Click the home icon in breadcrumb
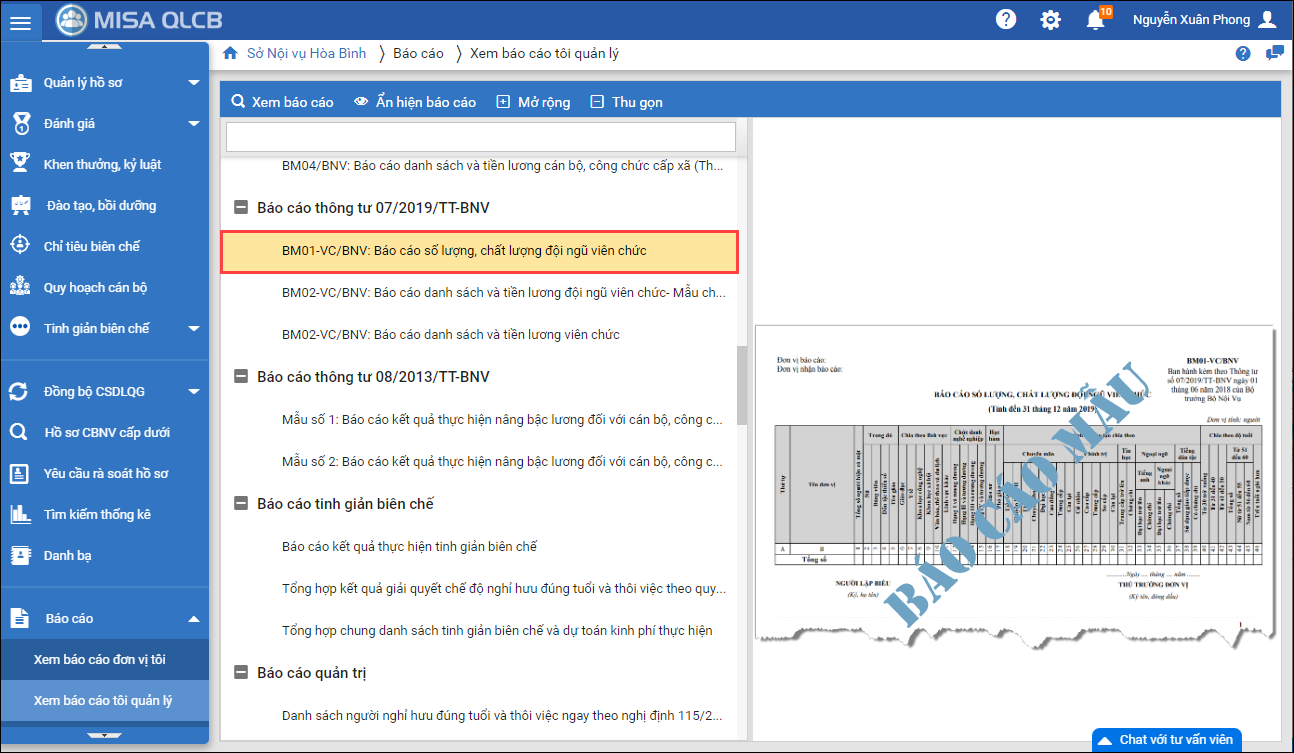1294x753 pixels. (x=230, y=53)
